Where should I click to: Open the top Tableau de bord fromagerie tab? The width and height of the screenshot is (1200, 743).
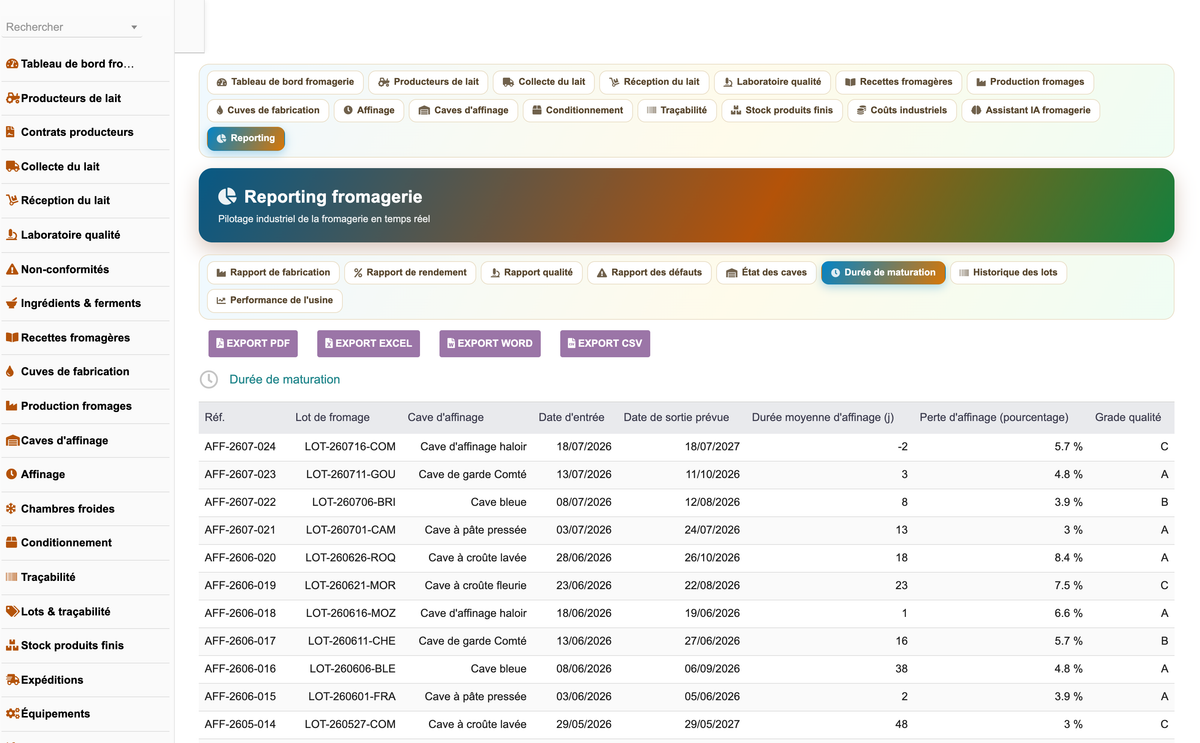tap(285, 82)
